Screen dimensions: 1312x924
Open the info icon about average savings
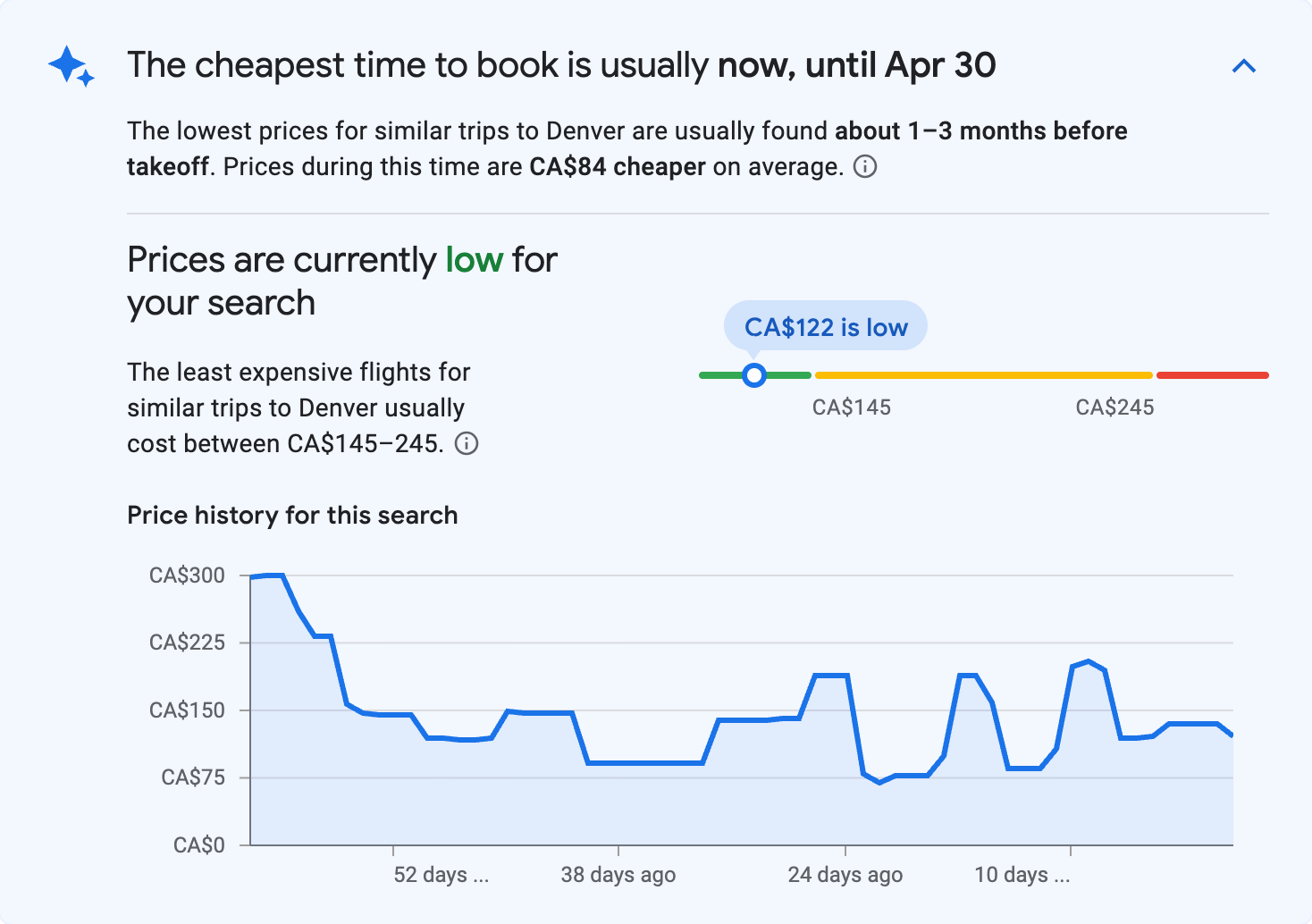pyautogui.click(x=865, y=167)
